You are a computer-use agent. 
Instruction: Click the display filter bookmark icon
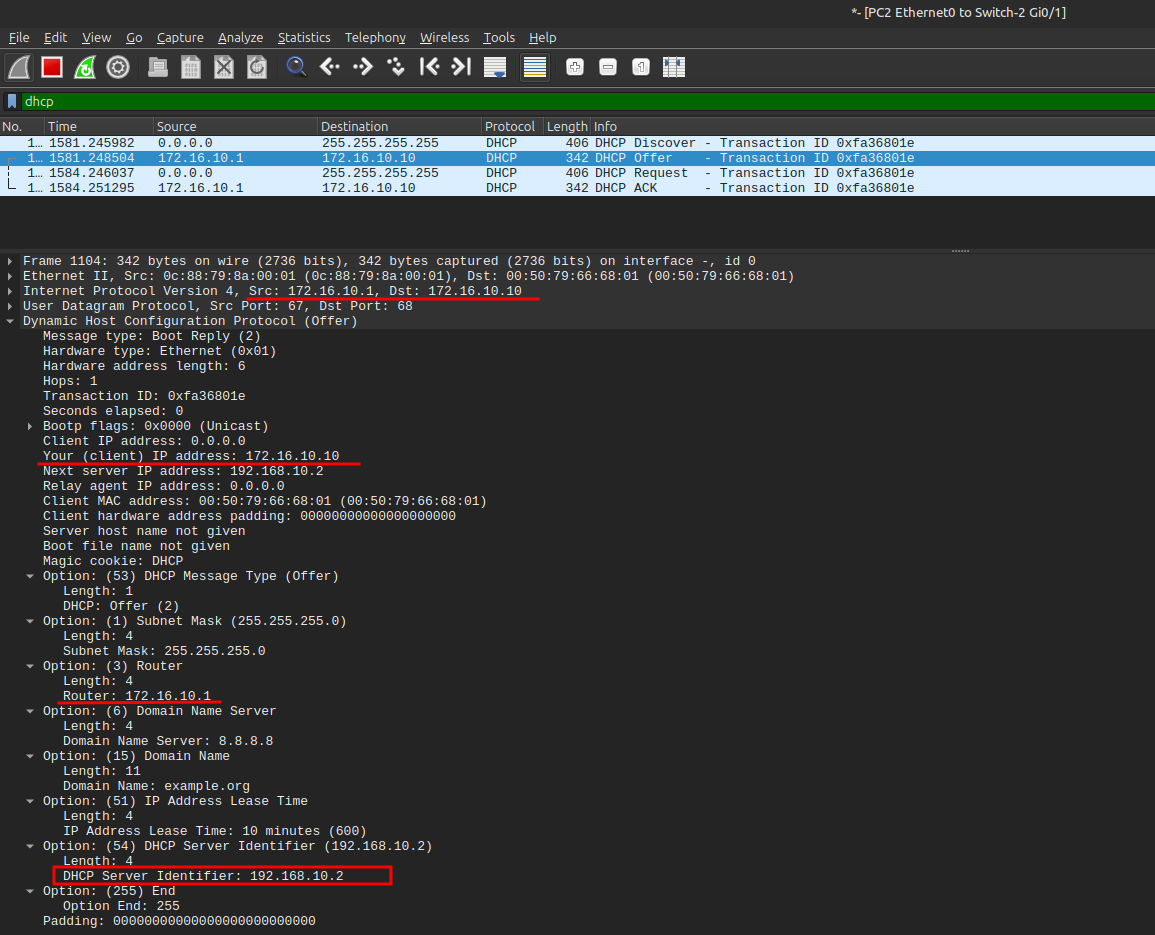click(12, 101)
